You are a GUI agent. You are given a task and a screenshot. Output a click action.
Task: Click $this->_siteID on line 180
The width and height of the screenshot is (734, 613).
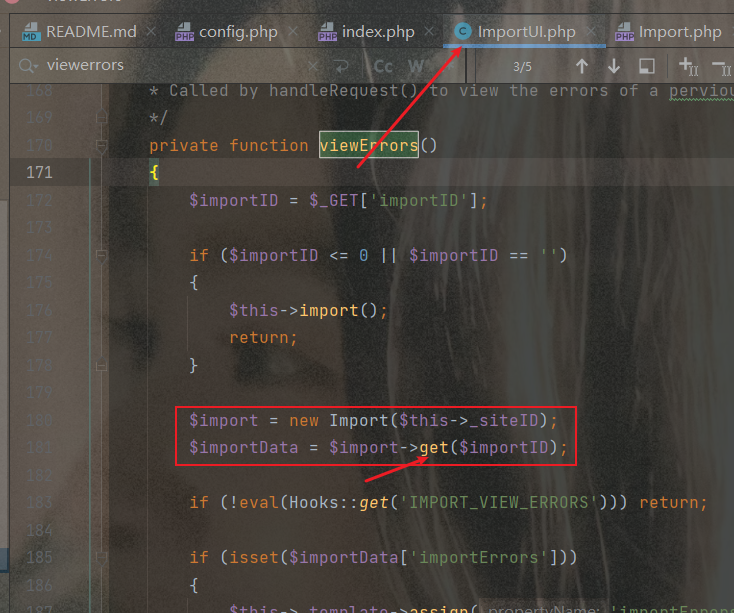tap(469, 420)
